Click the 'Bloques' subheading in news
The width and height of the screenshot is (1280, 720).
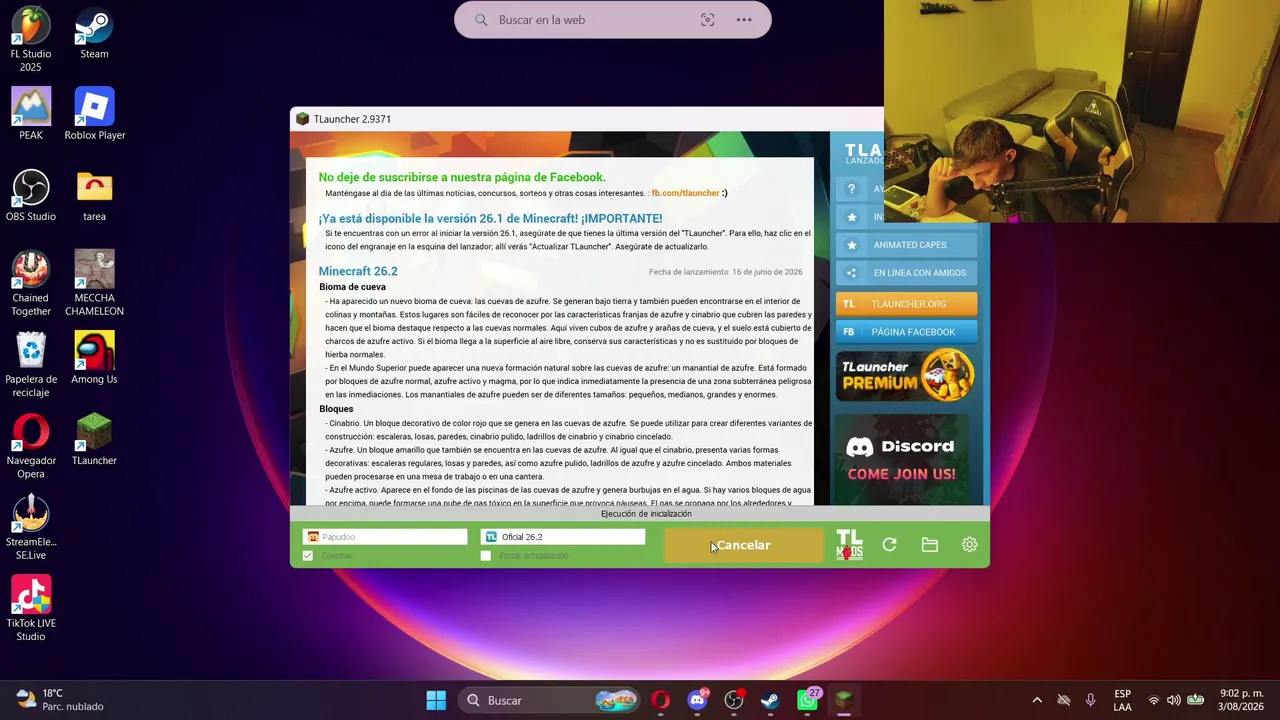pos(336,409)
